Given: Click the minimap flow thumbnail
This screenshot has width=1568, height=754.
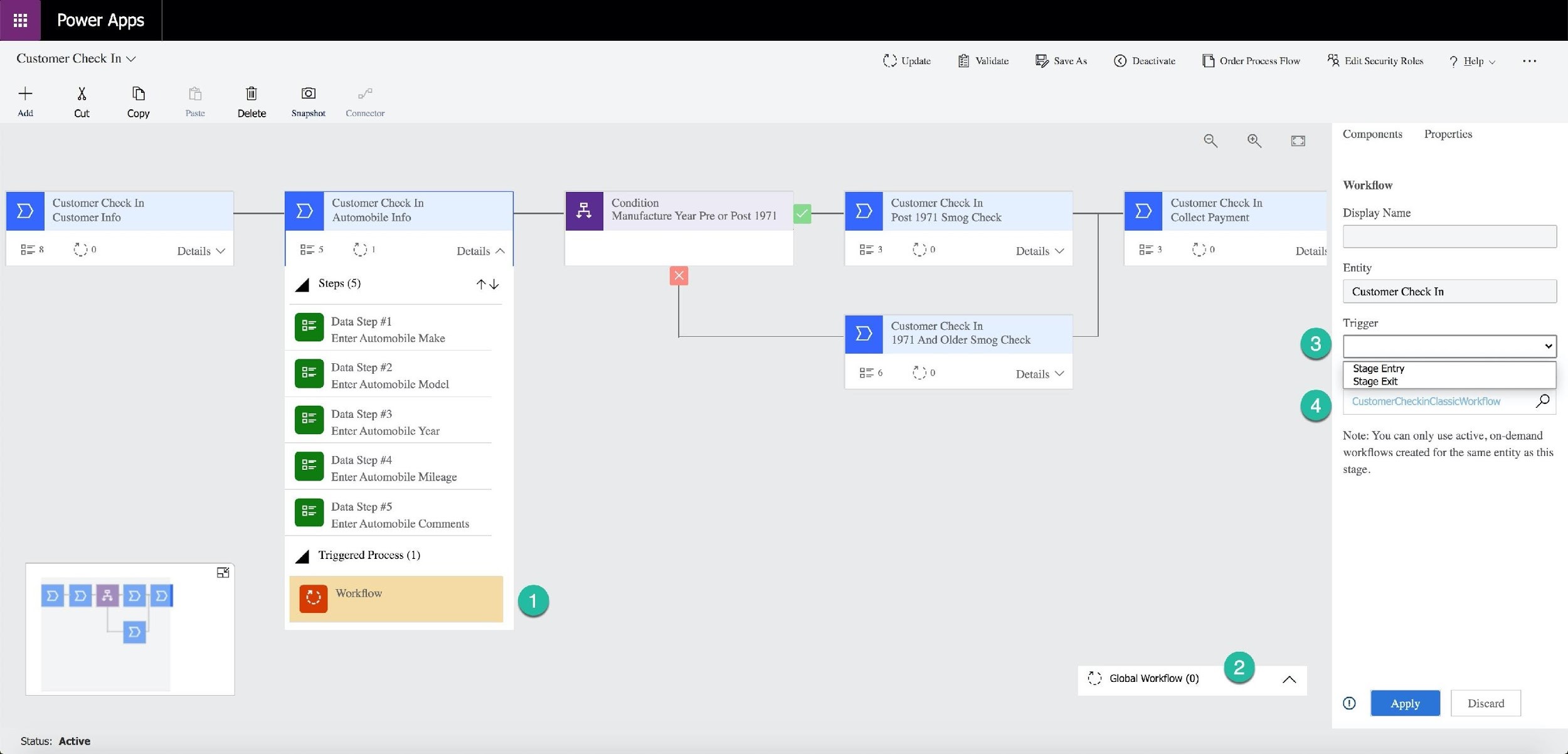Looking at the screenshot, I should pyautogui.click(x=107, y=634).
